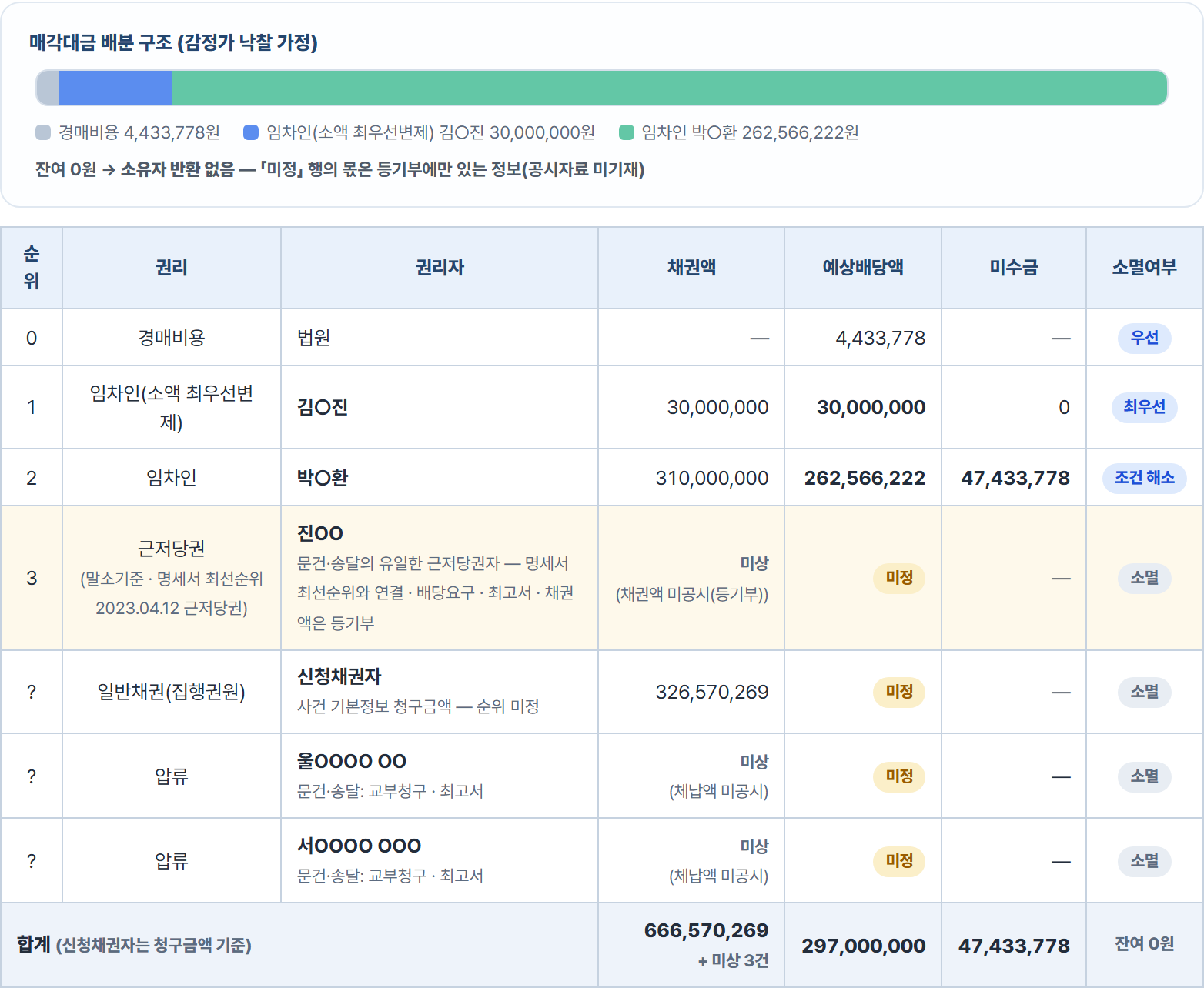Click the 최우선 badge in the 김○진 row
Screen dimensions: 1204x988
click(1145, 407)
